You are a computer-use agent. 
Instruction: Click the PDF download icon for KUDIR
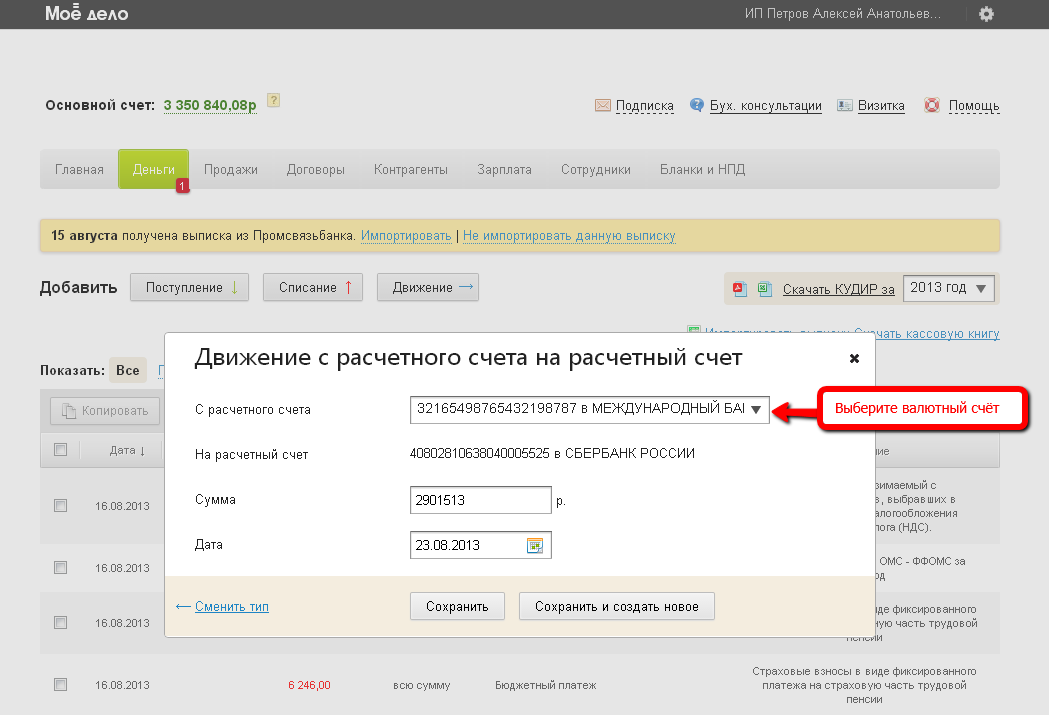[740, 289]
